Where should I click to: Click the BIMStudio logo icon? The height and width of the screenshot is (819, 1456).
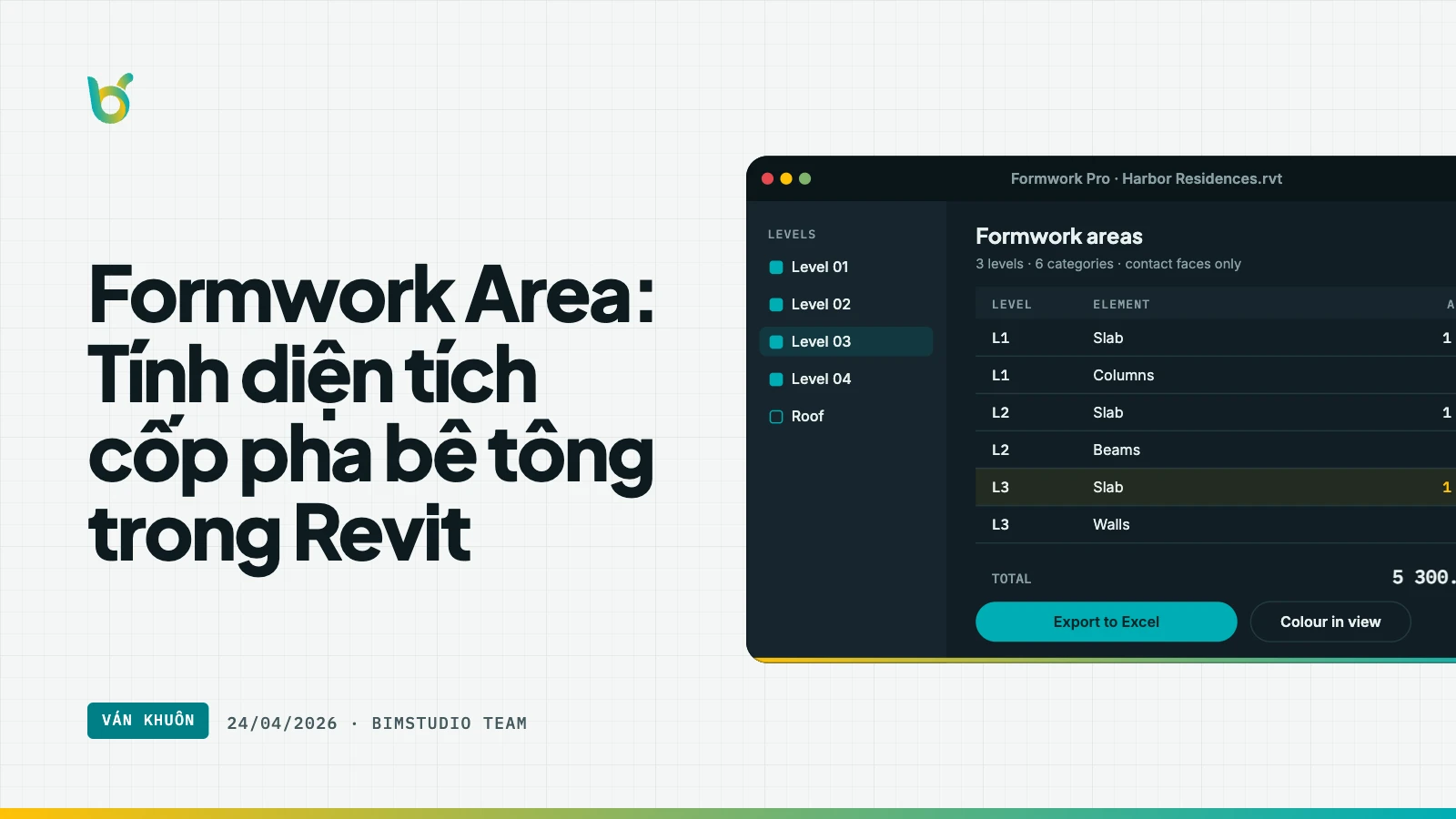tap(110, 98)
